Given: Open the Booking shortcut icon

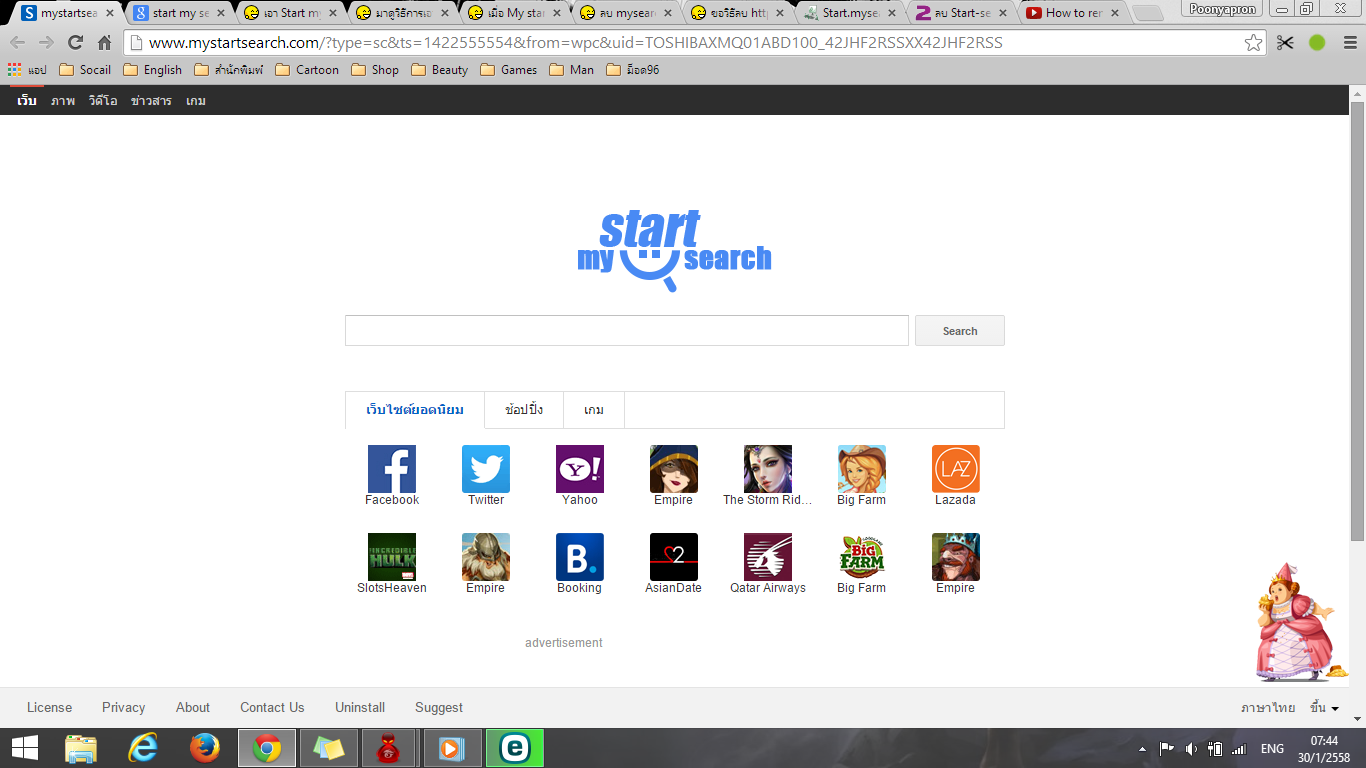Looking at the screenshot, I should click(580, 557).
